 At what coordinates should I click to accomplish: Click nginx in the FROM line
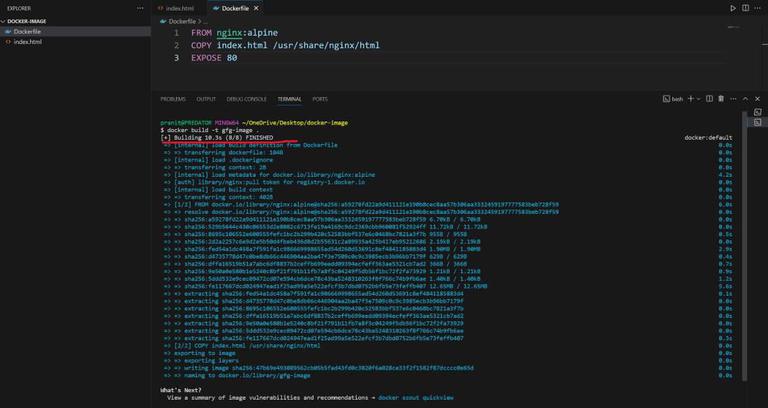229,33
